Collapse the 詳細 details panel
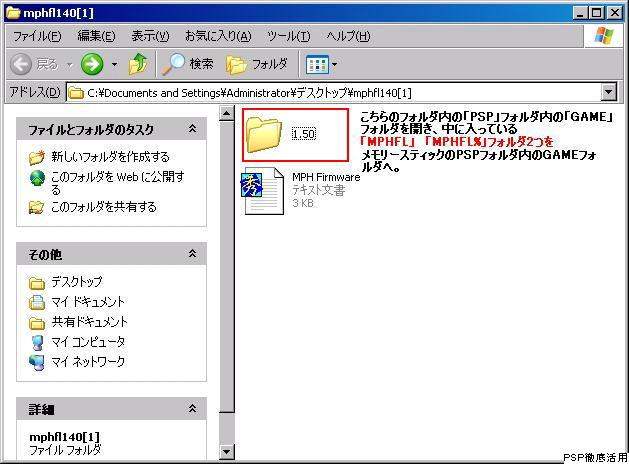629x464 pixels. [x=193, y=409]
